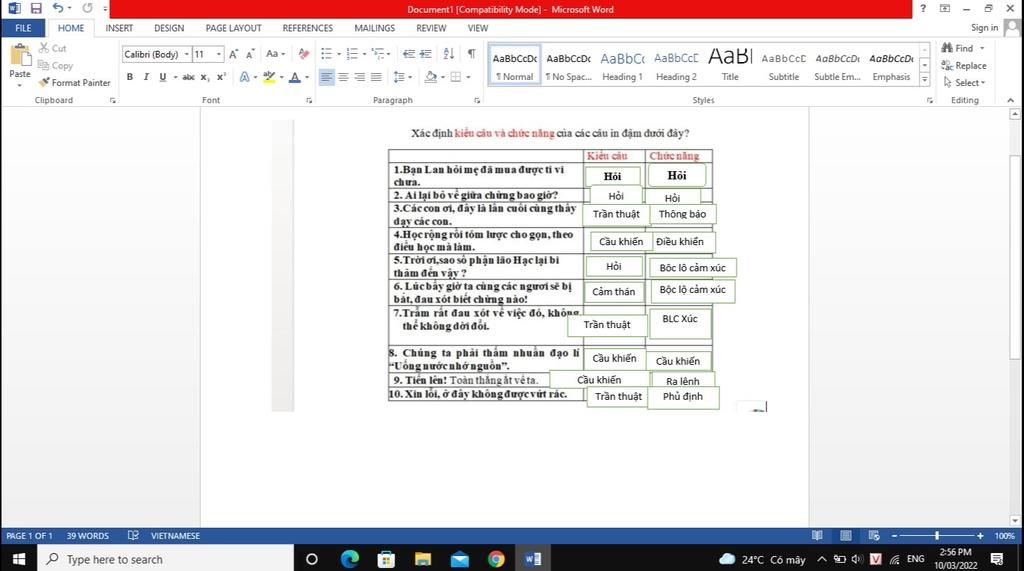Sort paragraph A to Z icon
The height and width of the screenshot is (571, 1024).
pos(449,54)
